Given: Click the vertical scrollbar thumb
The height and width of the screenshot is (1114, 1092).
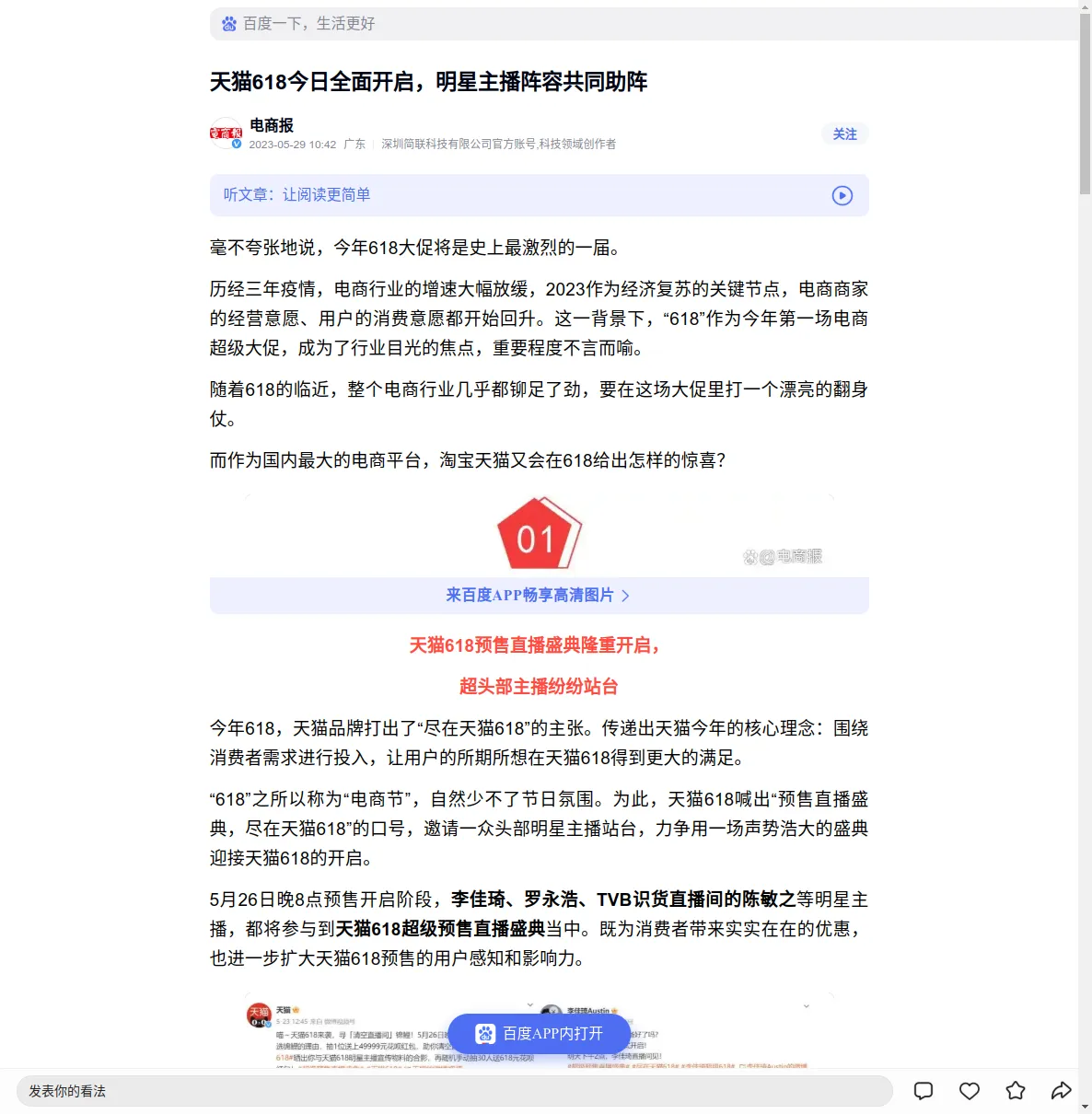Looking at the screenshot, I should [x=1085, y=104].
